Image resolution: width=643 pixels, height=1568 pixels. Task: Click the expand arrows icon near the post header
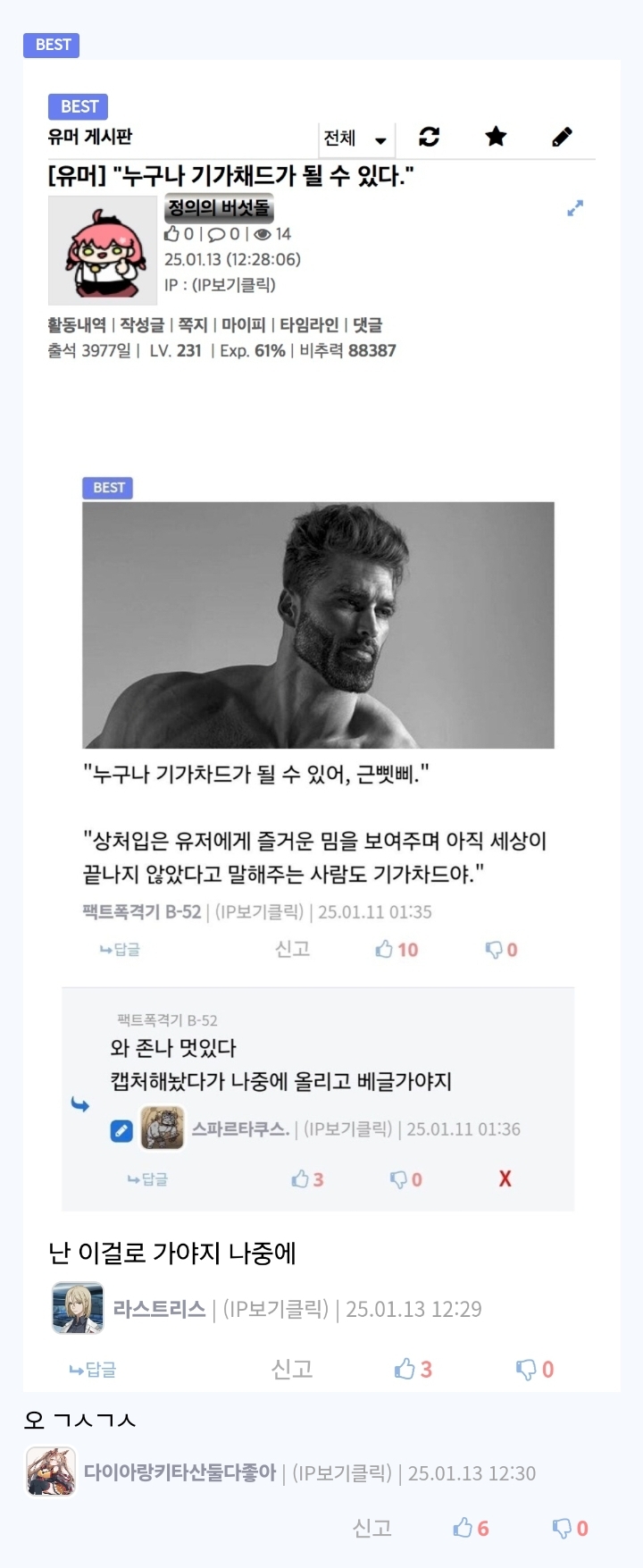575,208
